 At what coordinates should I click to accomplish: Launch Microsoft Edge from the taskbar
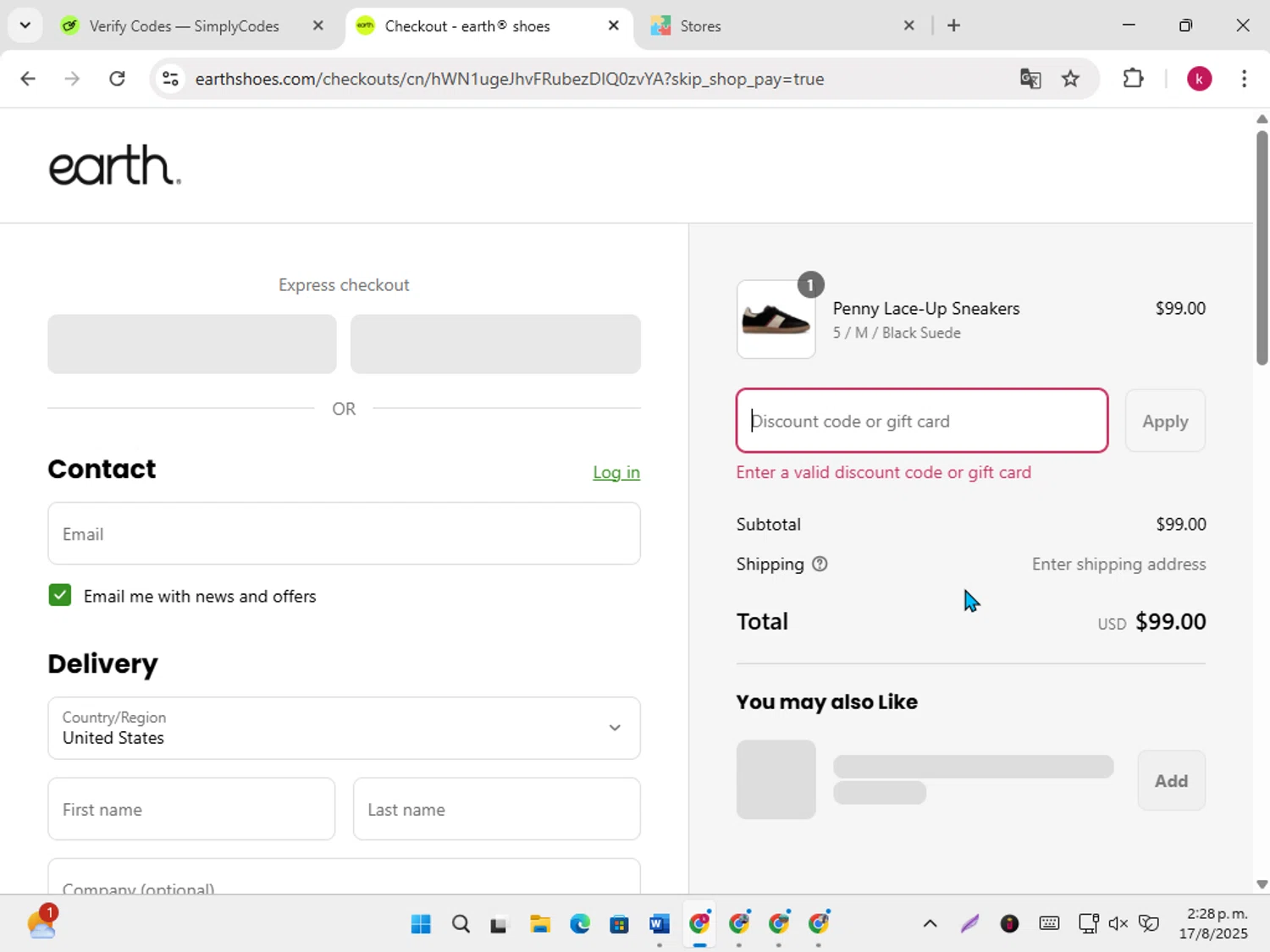pos(580,923)
